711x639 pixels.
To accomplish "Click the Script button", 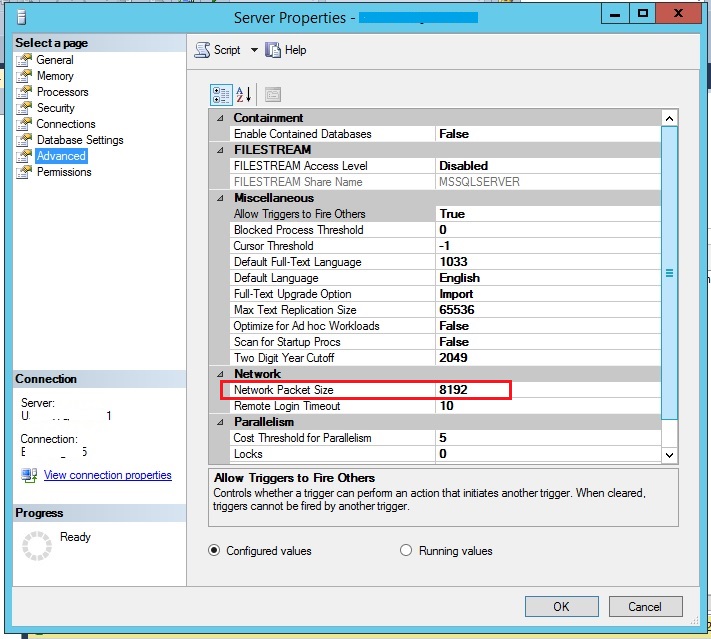I will (x=218, y=50).
